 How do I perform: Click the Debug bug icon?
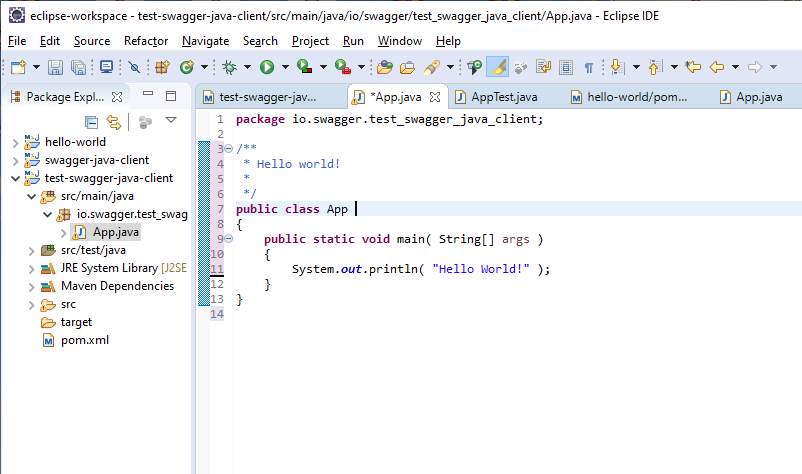(x=229, y=67)
